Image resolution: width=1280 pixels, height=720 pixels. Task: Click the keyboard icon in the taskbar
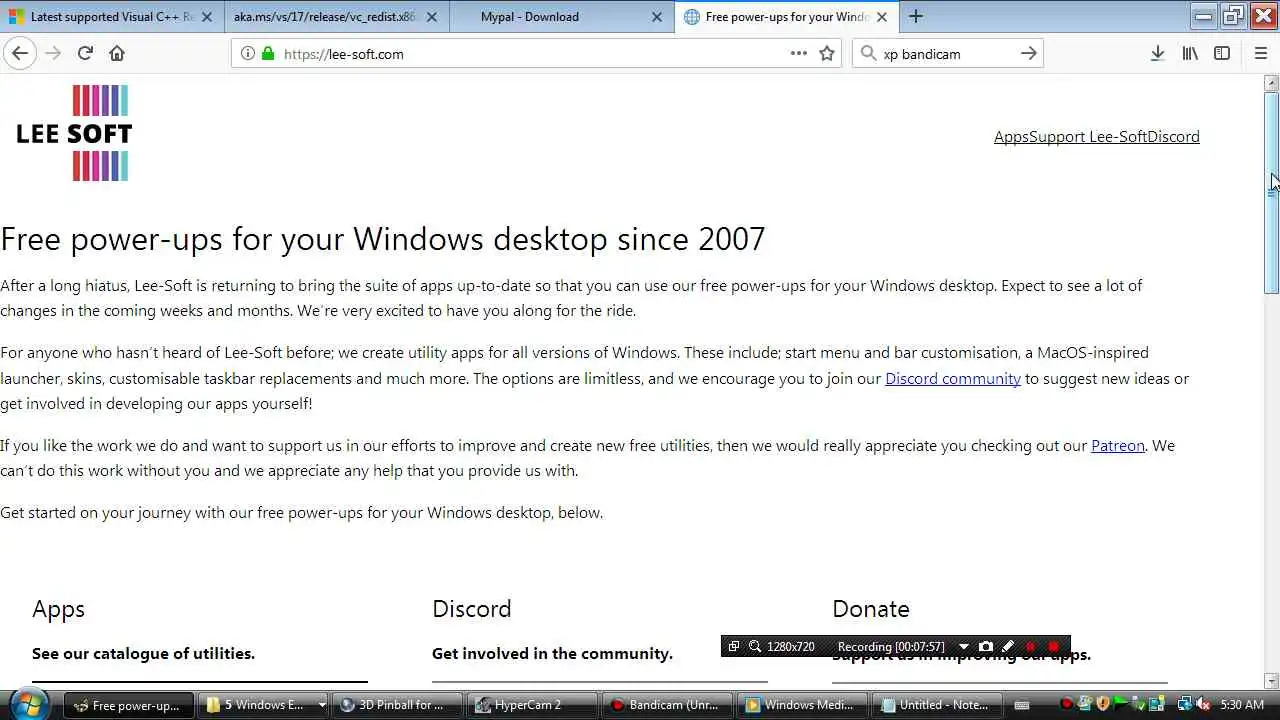[x=1021, y=705]
